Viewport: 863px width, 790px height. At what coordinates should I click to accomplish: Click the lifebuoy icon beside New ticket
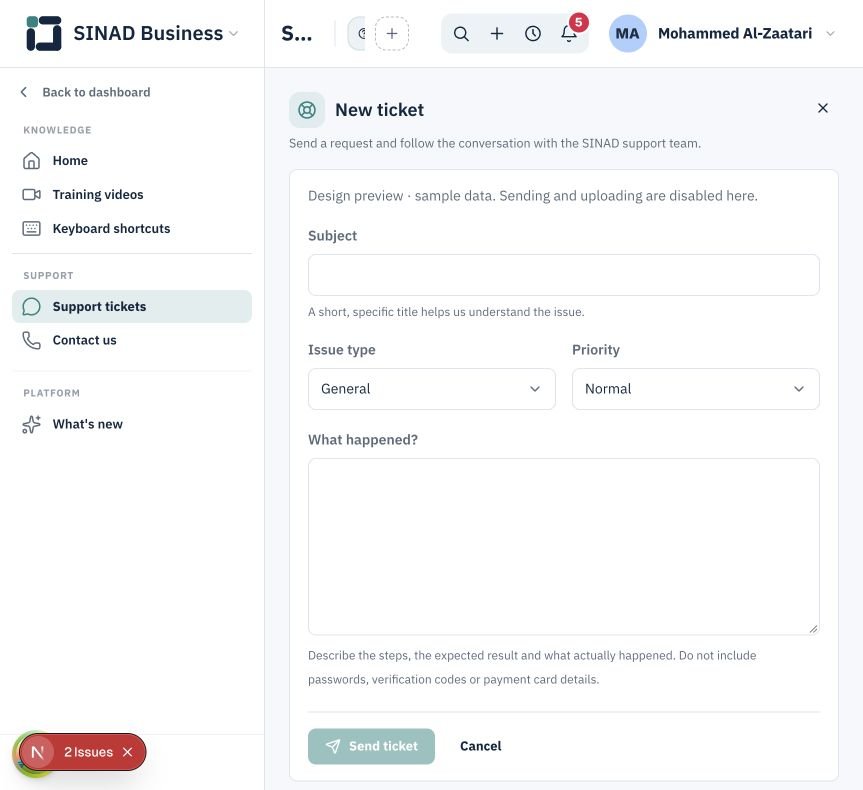307,110
